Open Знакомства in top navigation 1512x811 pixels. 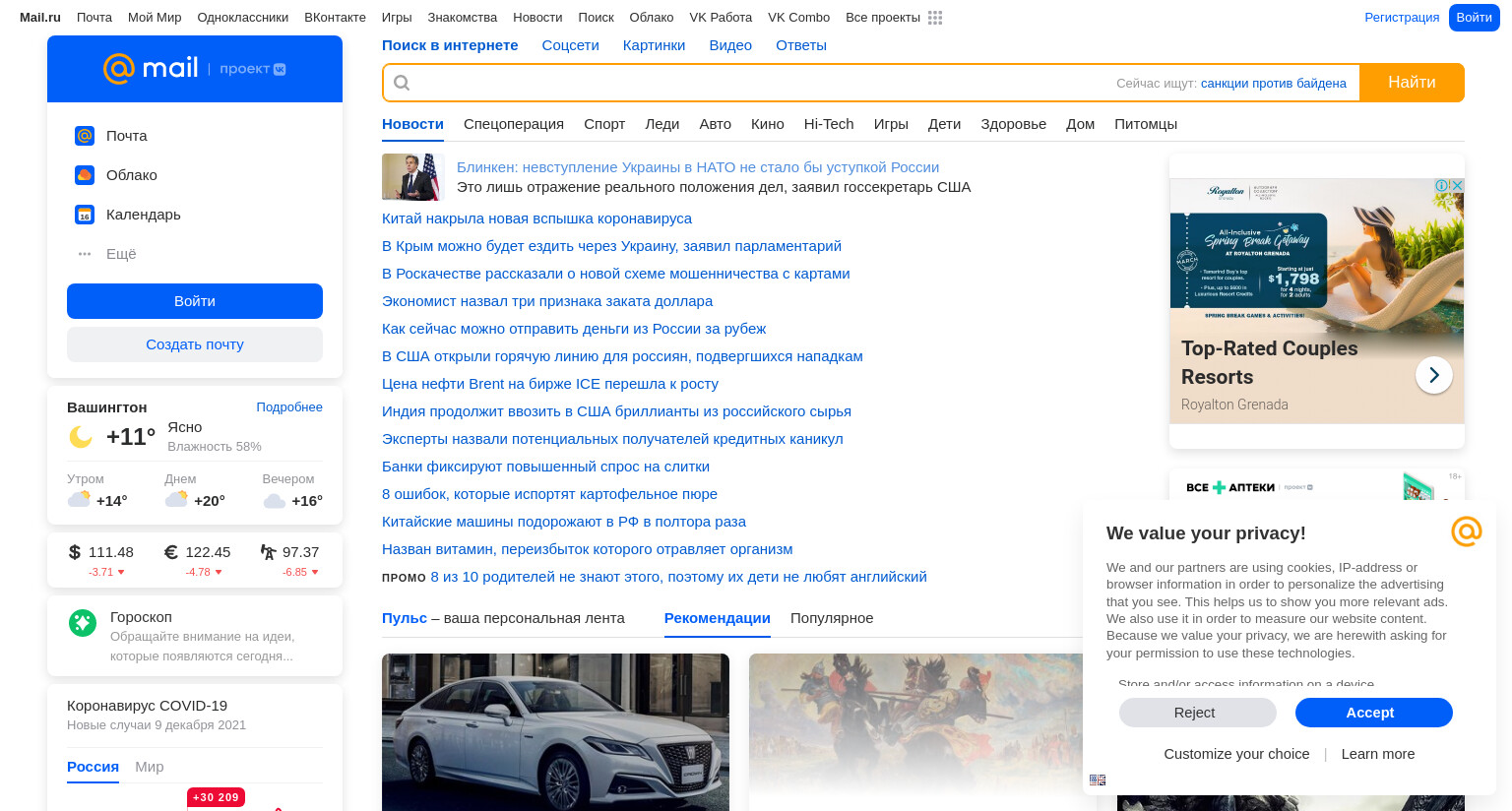pyautogui.click(x=463, y=18)
